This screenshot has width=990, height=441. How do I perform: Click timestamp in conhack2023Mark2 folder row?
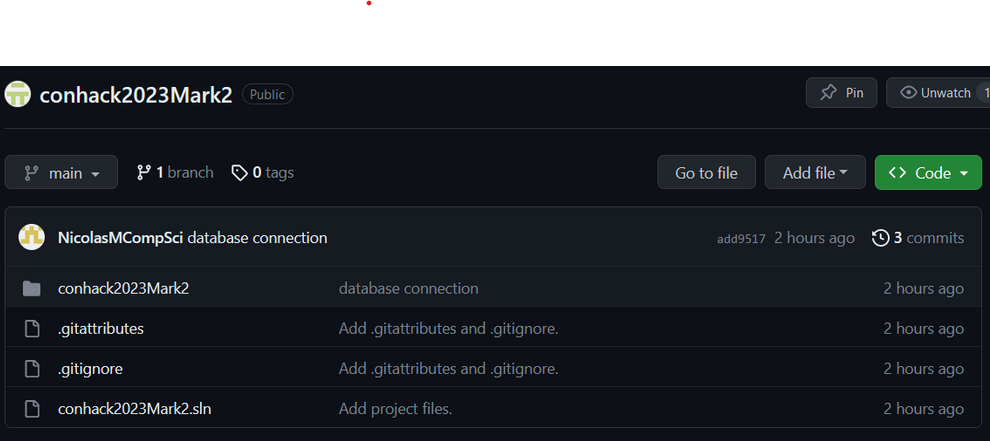tap(924, 289)
